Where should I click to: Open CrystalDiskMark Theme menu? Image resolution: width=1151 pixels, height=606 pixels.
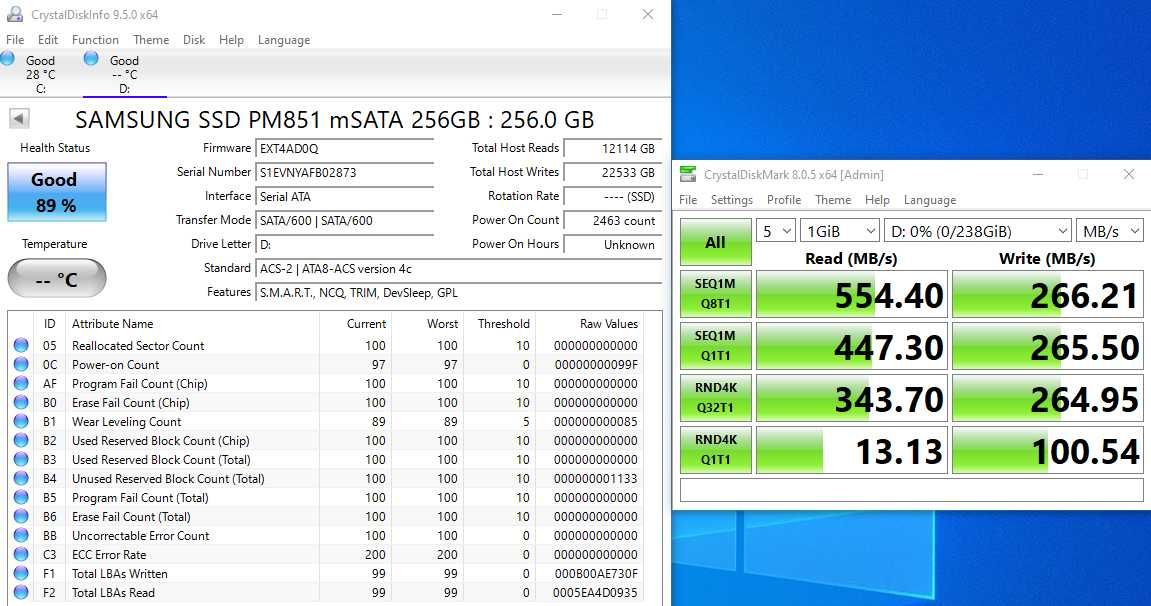pyautogui.click(x=832, y=200)
